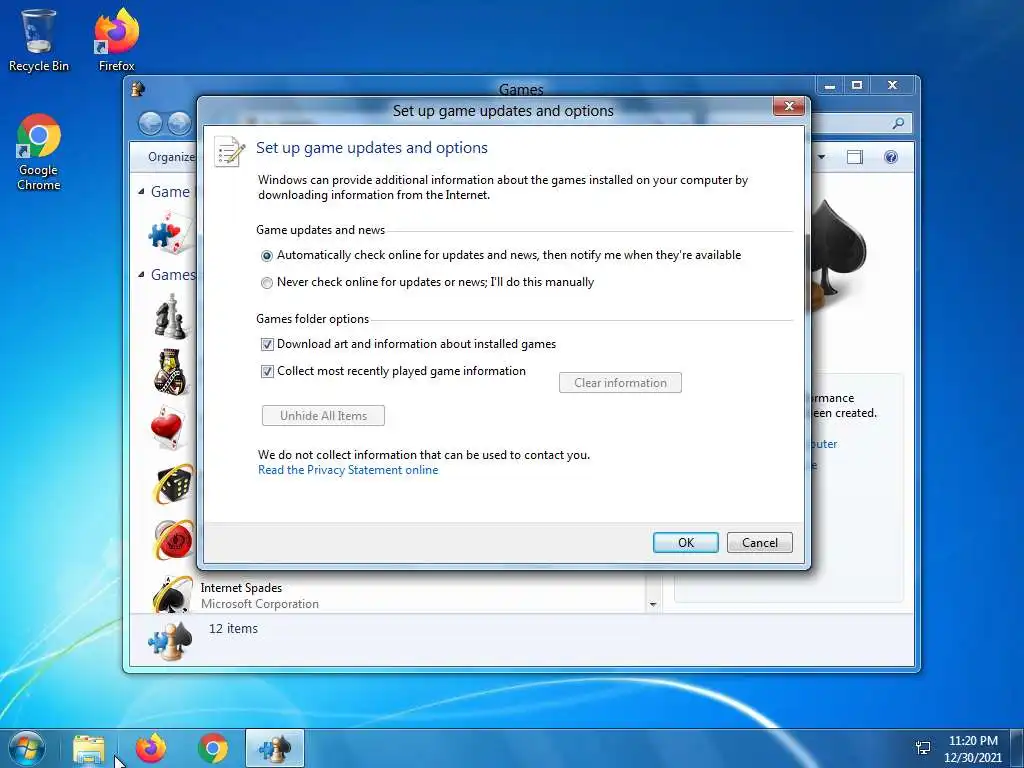Image resolution: width=1024 pixels, height=768 pixels.
Task: Go back in Games window
Action: point(150,123)
